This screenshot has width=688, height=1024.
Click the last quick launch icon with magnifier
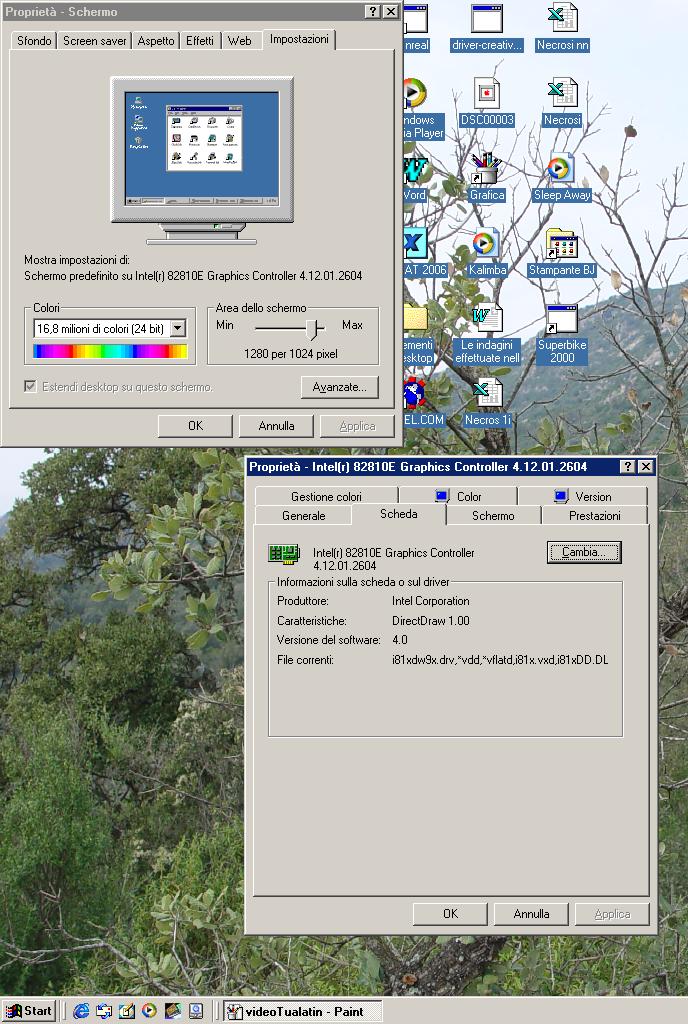(x=195, y=1011)
